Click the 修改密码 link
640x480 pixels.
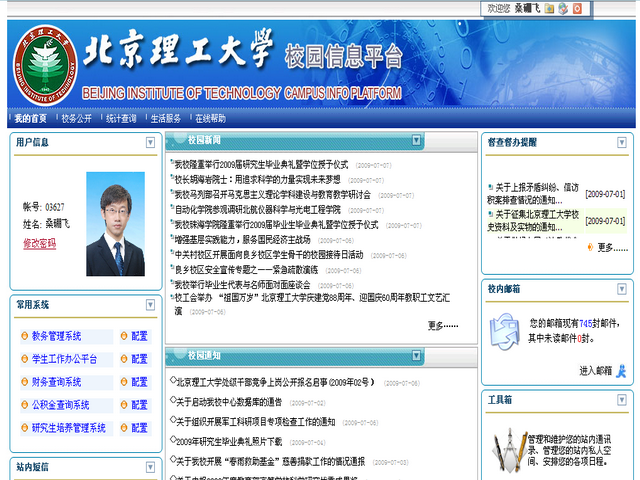(39, 243)
